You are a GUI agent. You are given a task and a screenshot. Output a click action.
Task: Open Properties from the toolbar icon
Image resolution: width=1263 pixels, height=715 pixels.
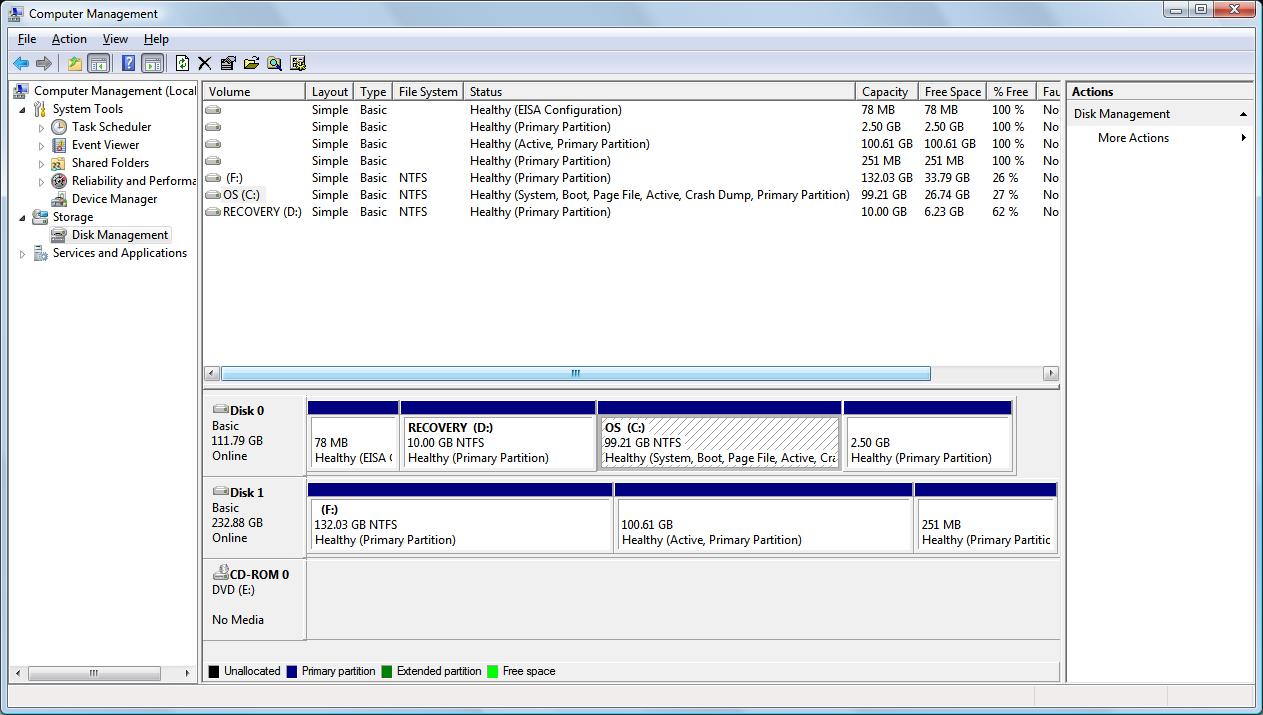(x=228, y=63)
